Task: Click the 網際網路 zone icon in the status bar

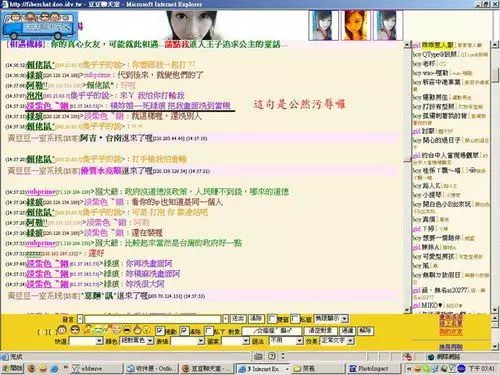Action: tap(431, 357)
